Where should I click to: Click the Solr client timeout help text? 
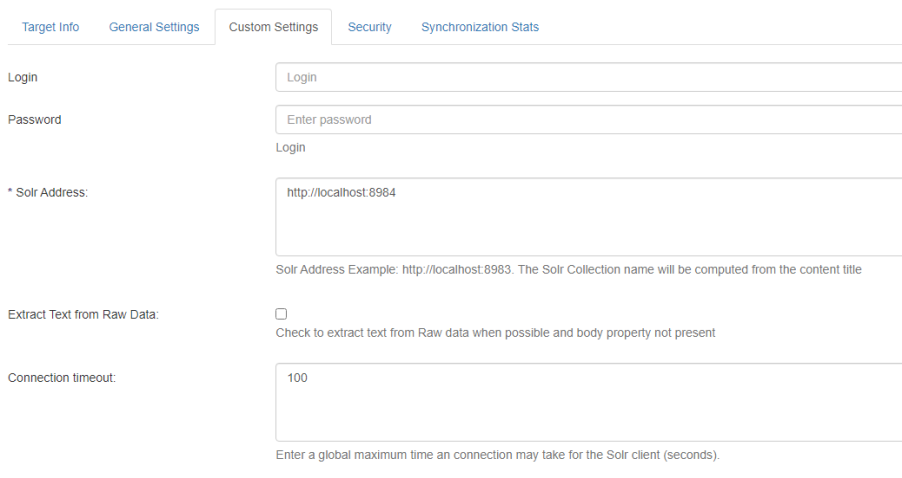(x=497, y=455)
